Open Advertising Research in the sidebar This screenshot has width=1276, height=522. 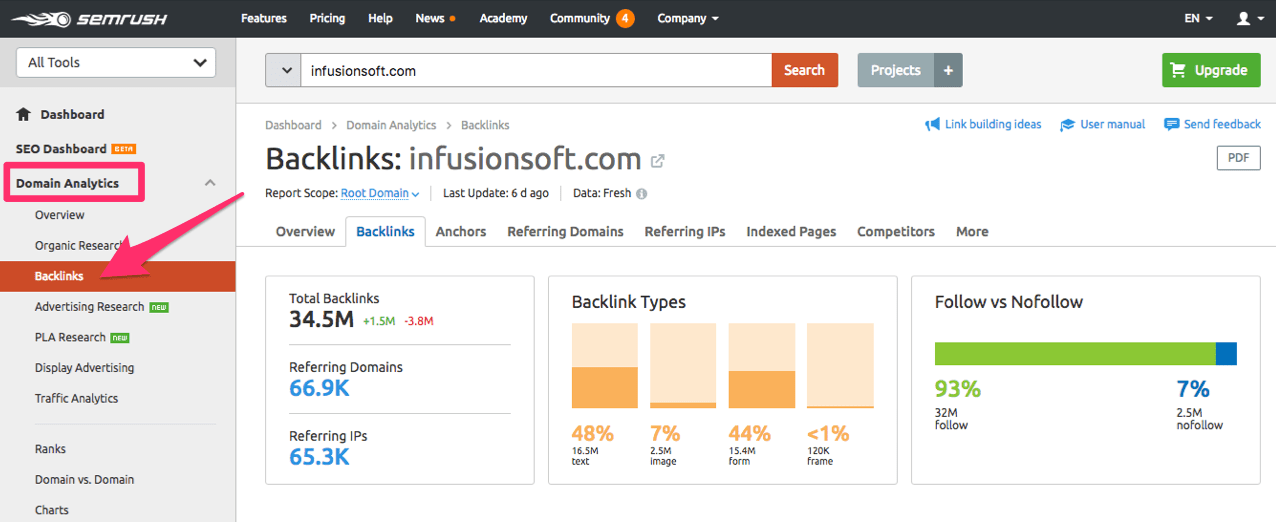[x=90, y=307]
